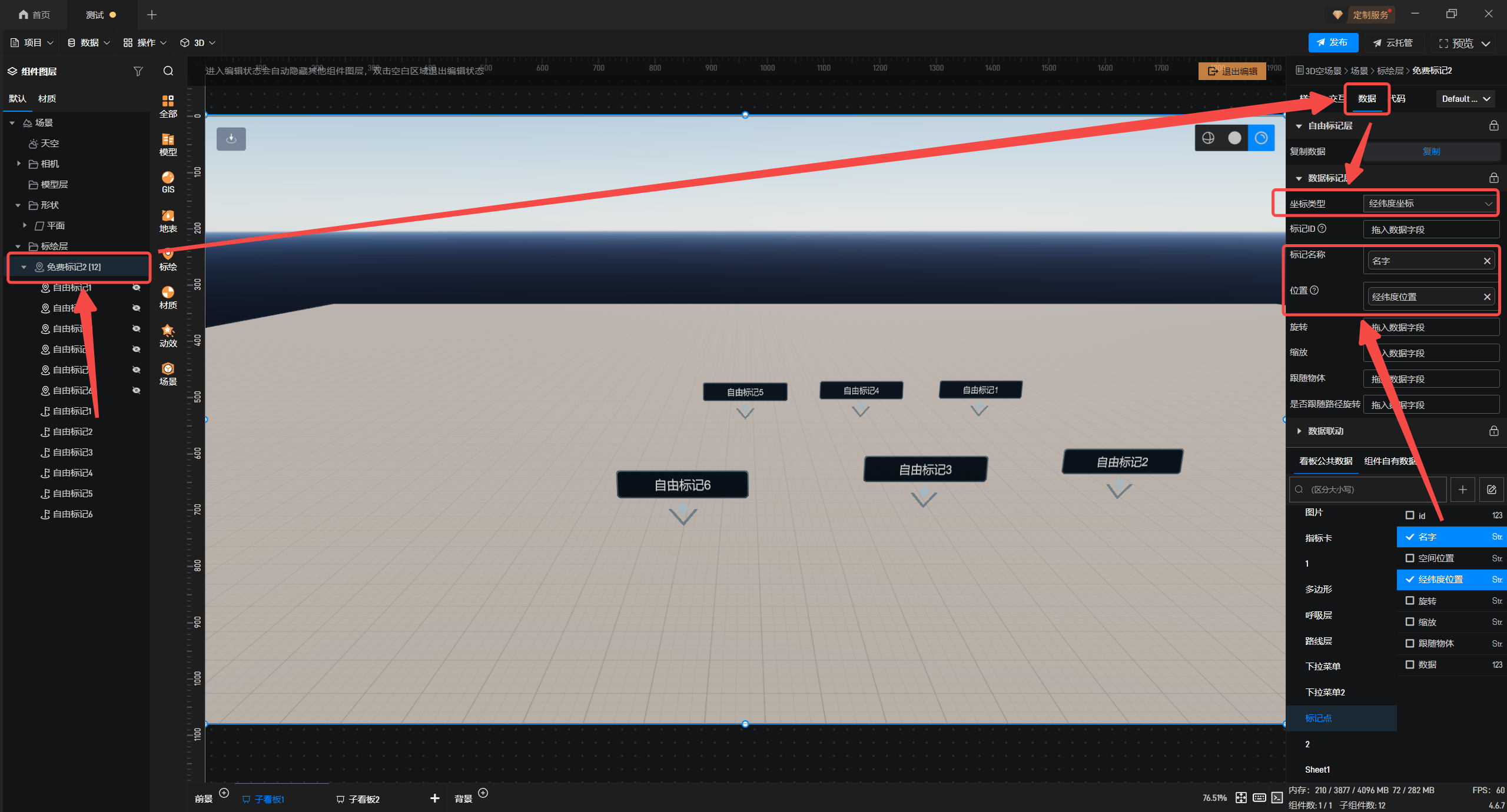
Task: Collapse the 免费标记2 layer tree node
Action: (24, 267)
